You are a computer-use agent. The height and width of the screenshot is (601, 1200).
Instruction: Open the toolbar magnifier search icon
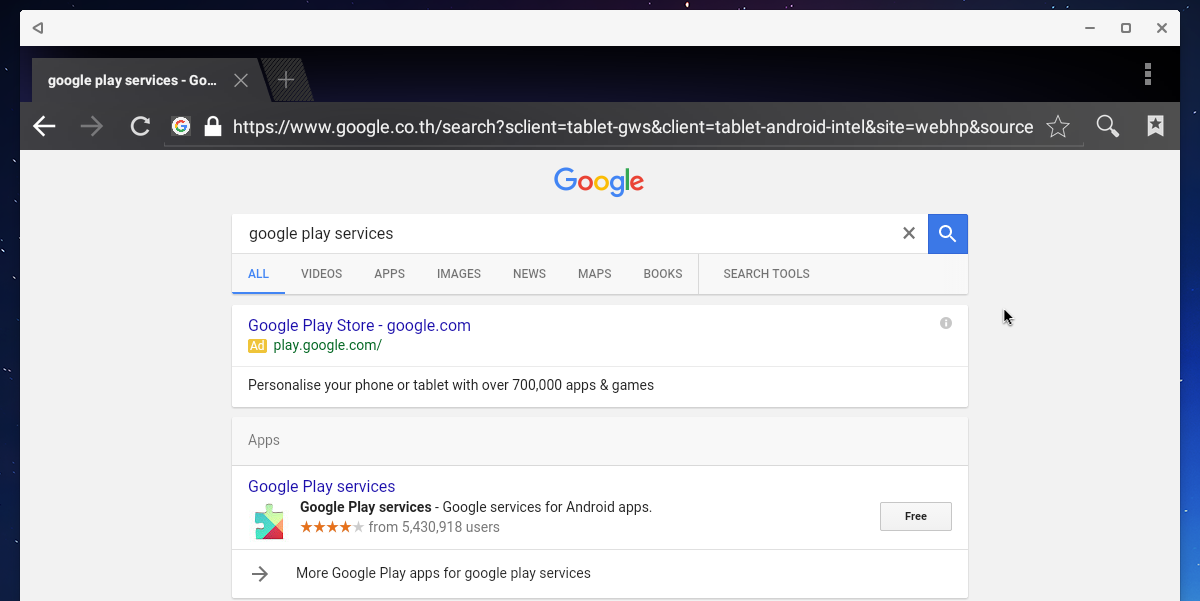click(1107, 126)
